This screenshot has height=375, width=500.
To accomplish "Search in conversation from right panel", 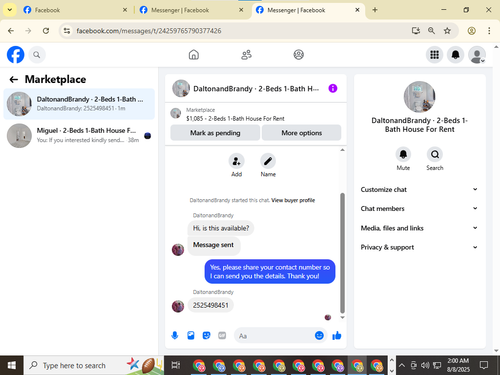I will [435, 155].
